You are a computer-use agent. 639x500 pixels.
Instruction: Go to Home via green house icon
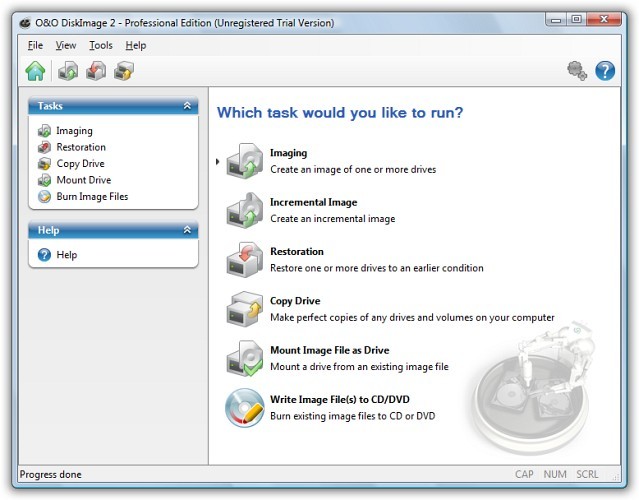tap(35, 71)
